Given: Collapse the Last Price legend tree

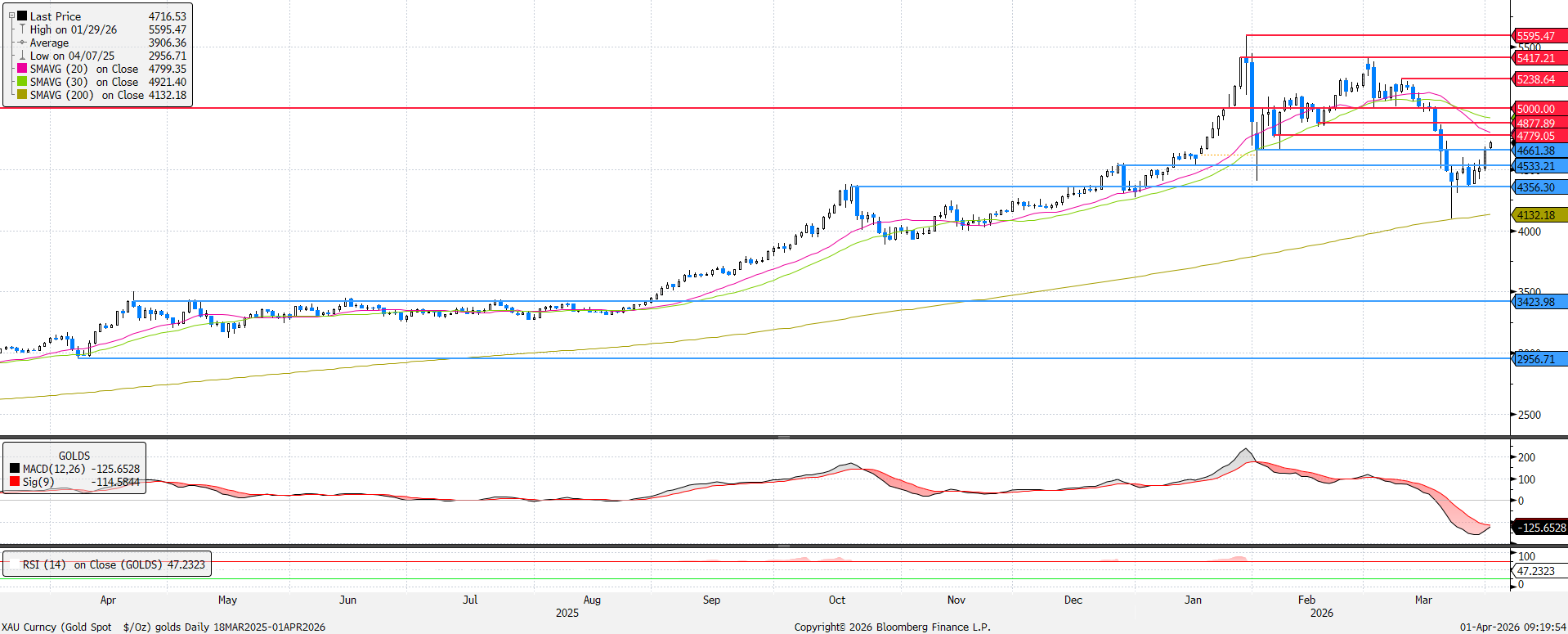Looking at the screenshot, I should coord(11,16).
